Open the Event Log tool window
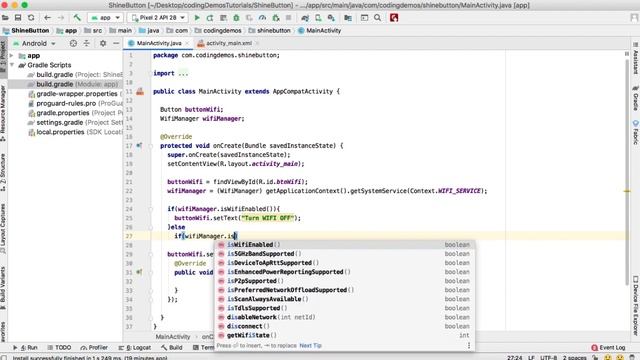Screen dimensions: 640x360 click(608, 347)
